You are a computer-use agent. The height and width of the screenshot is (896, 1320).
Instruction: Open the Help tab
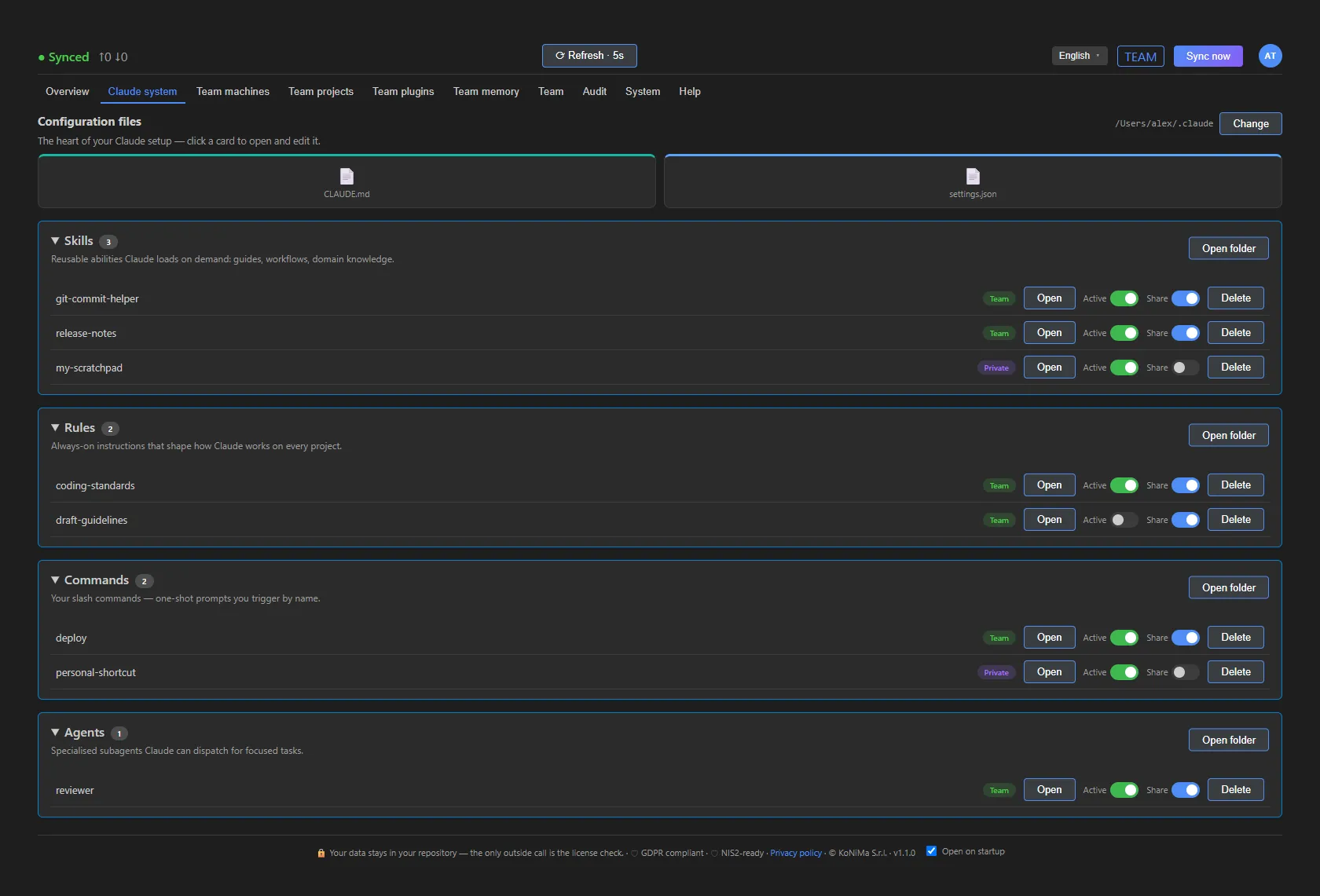tap(690, 92)
